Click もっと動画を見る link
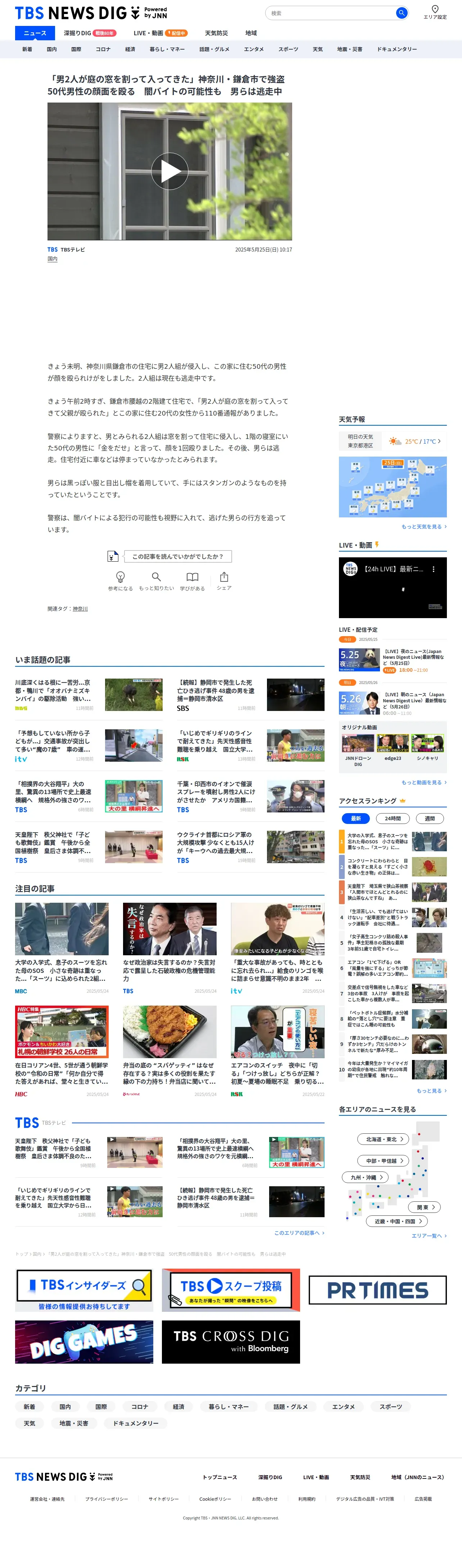 (423, 782)
